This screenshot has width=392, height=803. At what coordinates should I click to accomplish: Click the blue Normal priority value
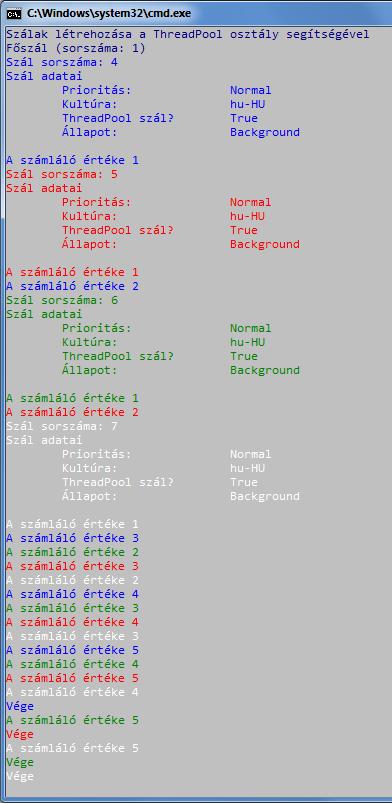[251, 91]
